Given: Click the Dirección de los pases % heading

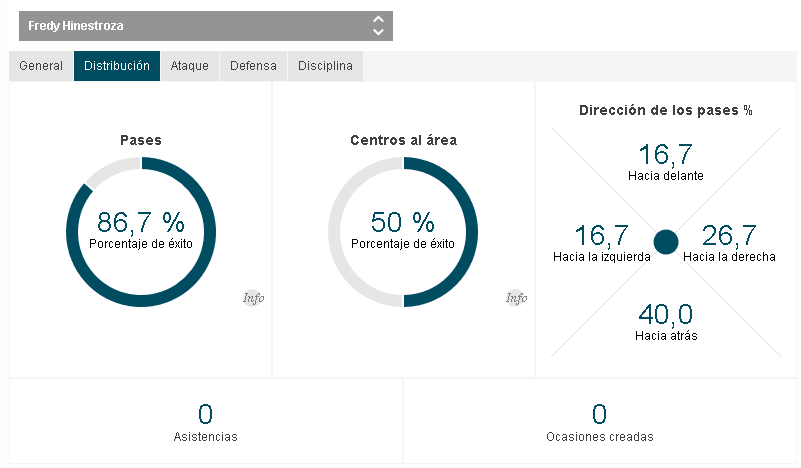Looking at the screenshot, I should 666,110.
